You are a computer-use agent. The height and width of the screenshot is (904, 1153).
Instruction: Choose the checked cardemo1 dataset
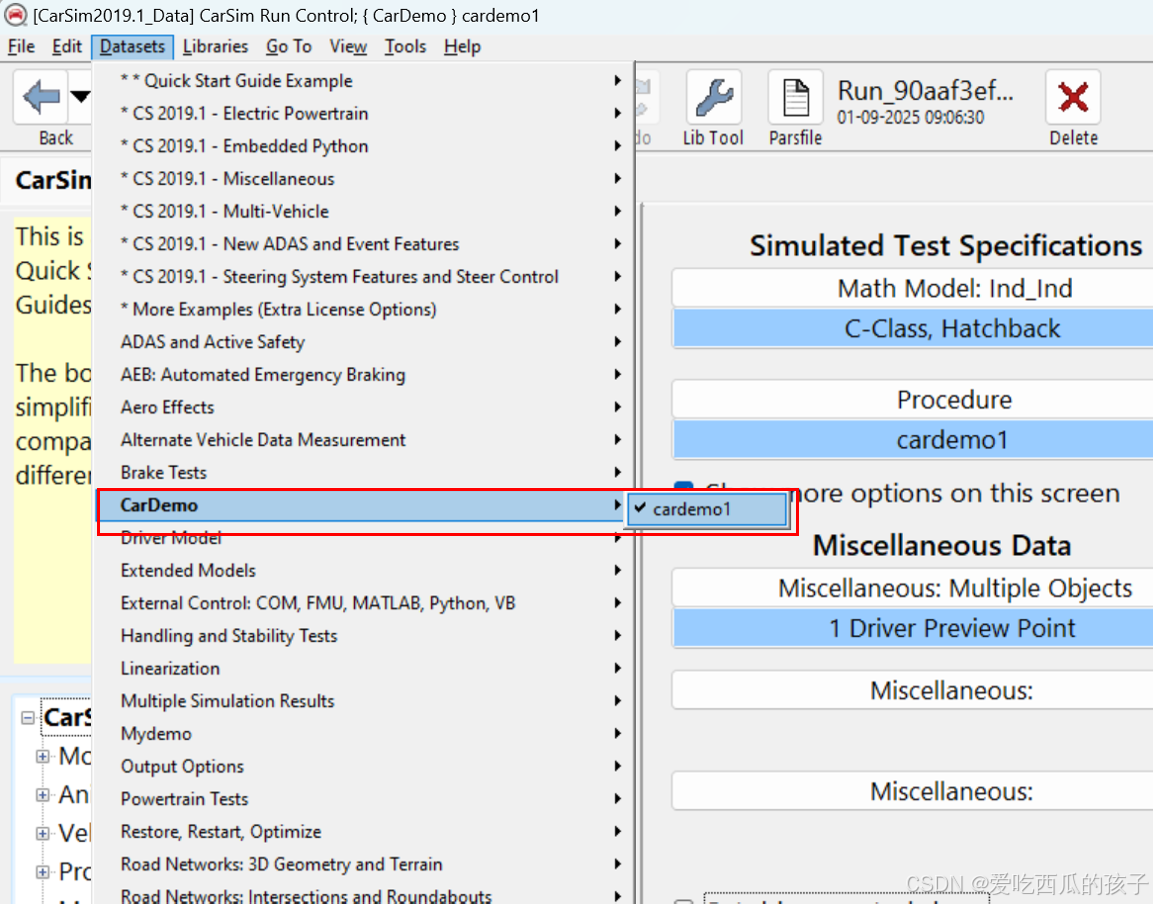707,509
